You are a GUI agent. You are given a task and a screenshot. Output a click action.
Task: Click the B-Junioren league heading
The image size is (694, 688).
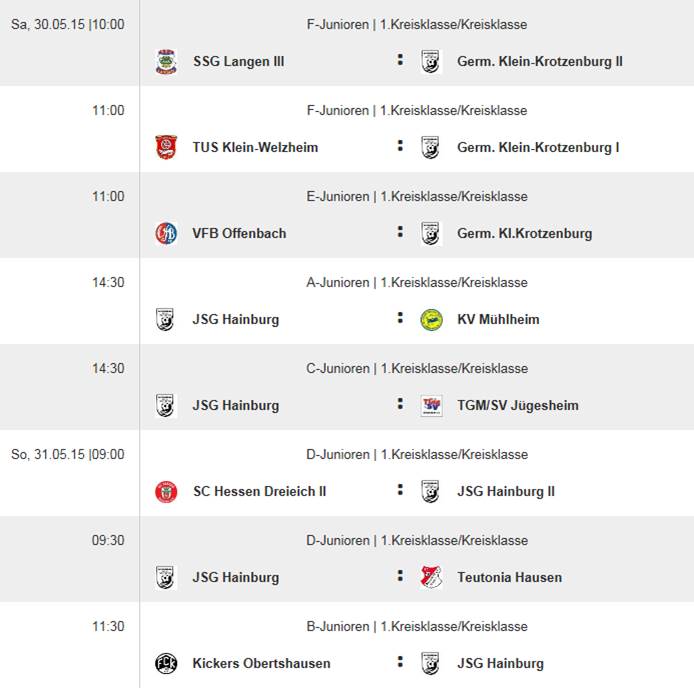point(416,627)
